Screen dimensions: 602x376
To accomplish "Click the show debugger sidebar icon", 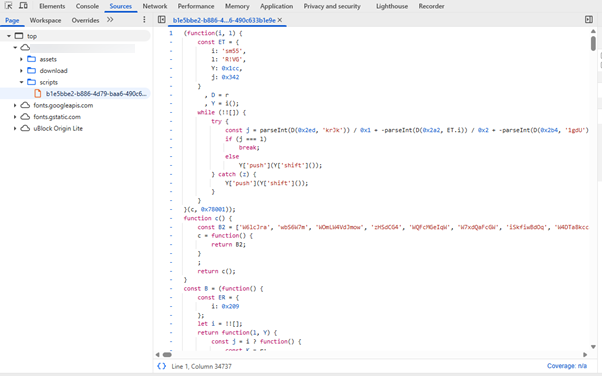I will click(x=589, y=20).
